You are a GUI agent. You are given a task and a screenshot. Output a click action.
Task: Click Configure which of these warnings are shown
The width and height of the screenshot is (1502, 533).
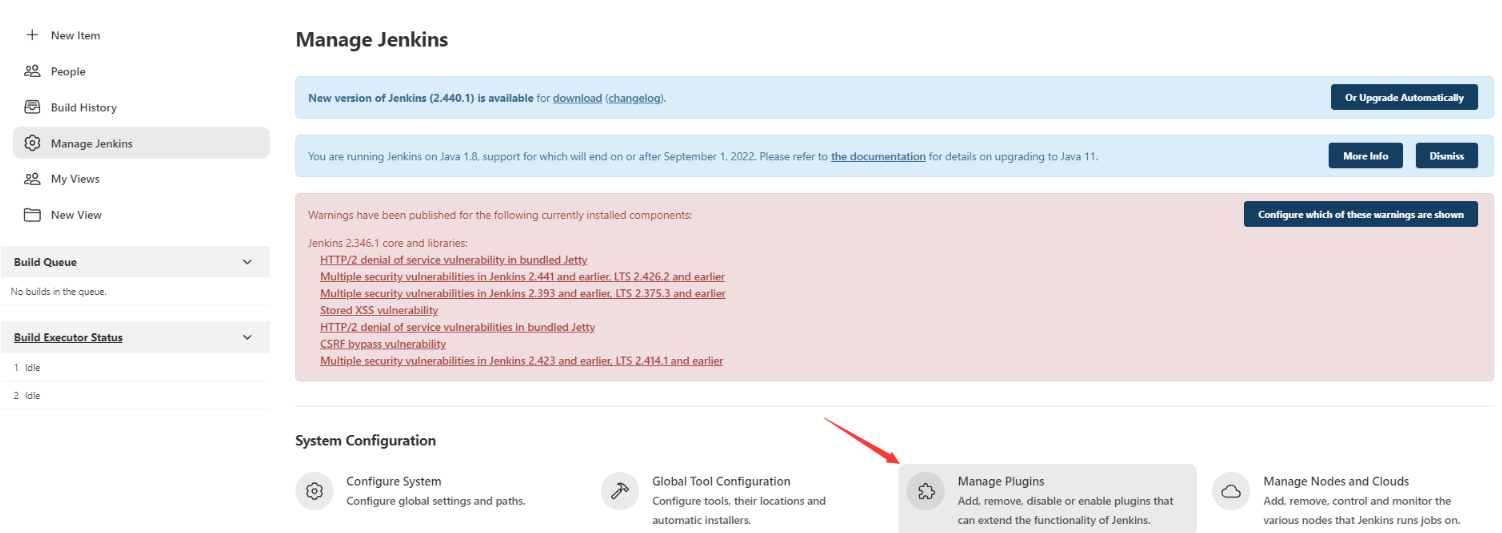pos(1361,214)
